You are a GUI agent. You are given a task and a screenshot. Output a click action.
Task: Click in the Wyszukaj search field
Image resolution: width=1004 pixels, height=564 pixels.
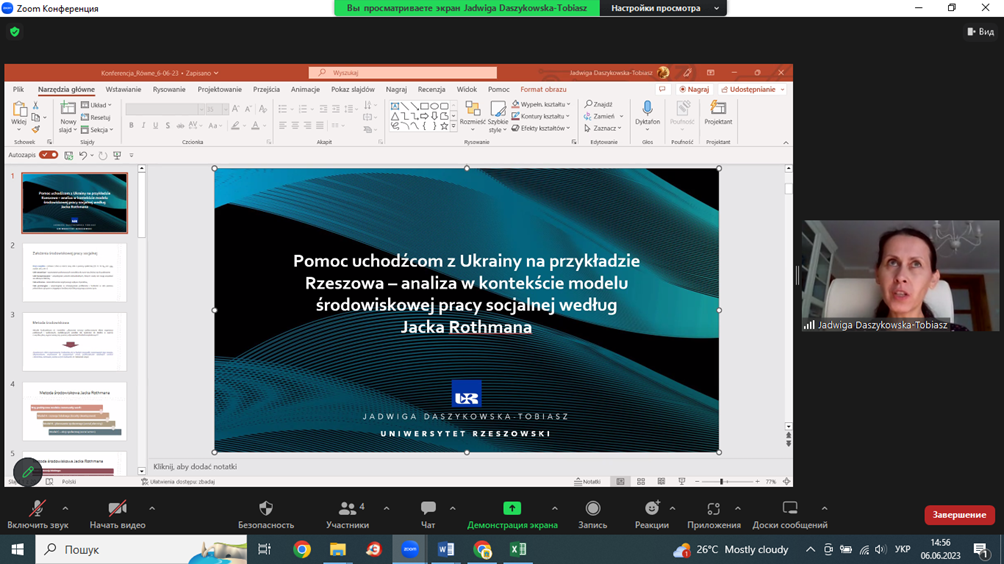[403, 72]
